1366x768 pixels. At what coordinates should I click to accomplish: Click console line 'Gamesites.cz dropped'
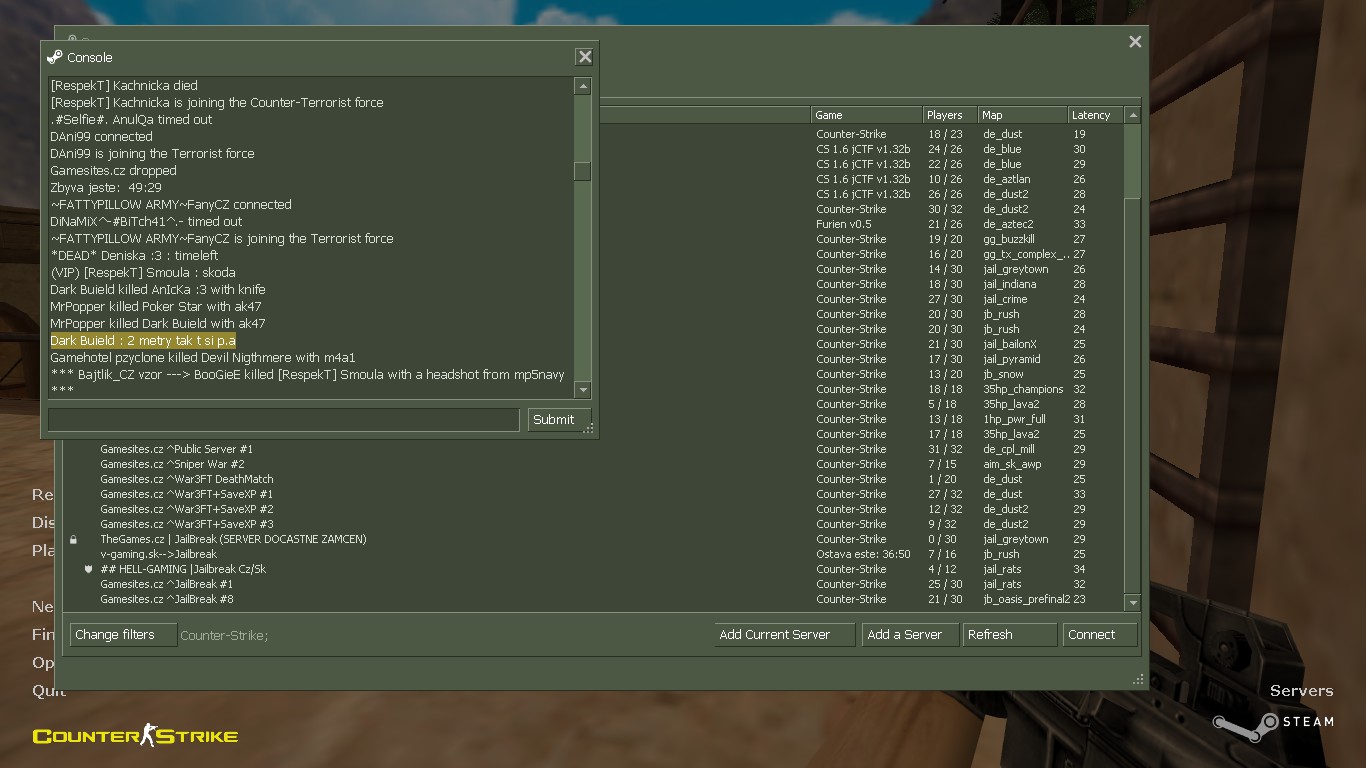tap(113, 171)
